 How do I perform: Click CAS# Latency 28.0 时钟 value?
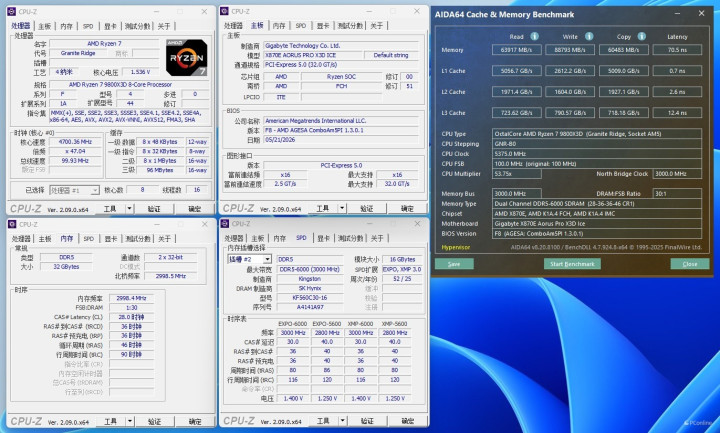point(131,317)
